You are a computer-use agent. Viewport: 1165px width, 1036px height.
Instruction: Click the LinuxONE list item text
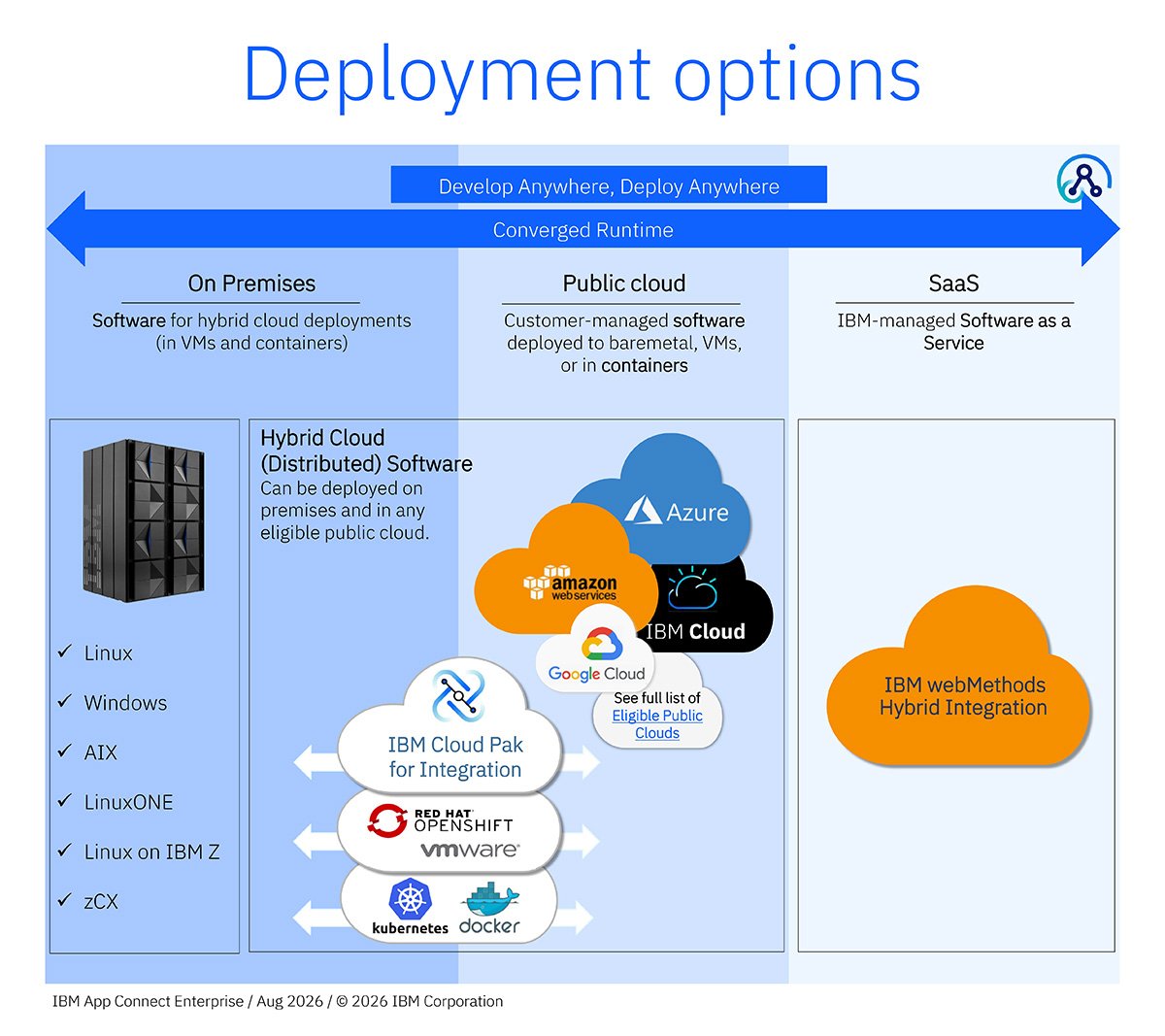coord(129,802)
